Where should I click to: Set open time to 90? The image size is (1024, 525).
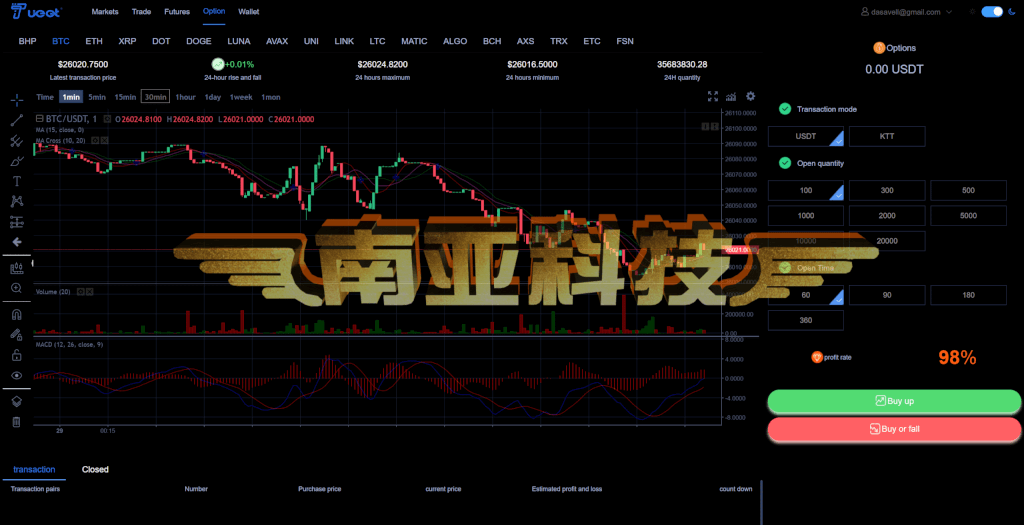click(x=887, y=295)
